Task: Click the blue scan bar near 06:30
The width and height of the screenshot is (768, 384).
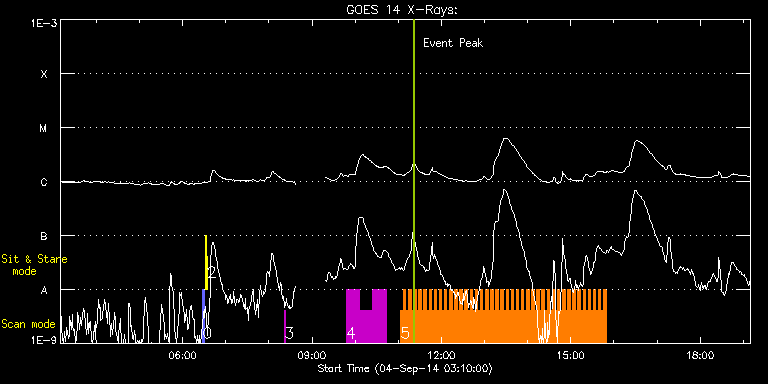Action: pos(204,316)
